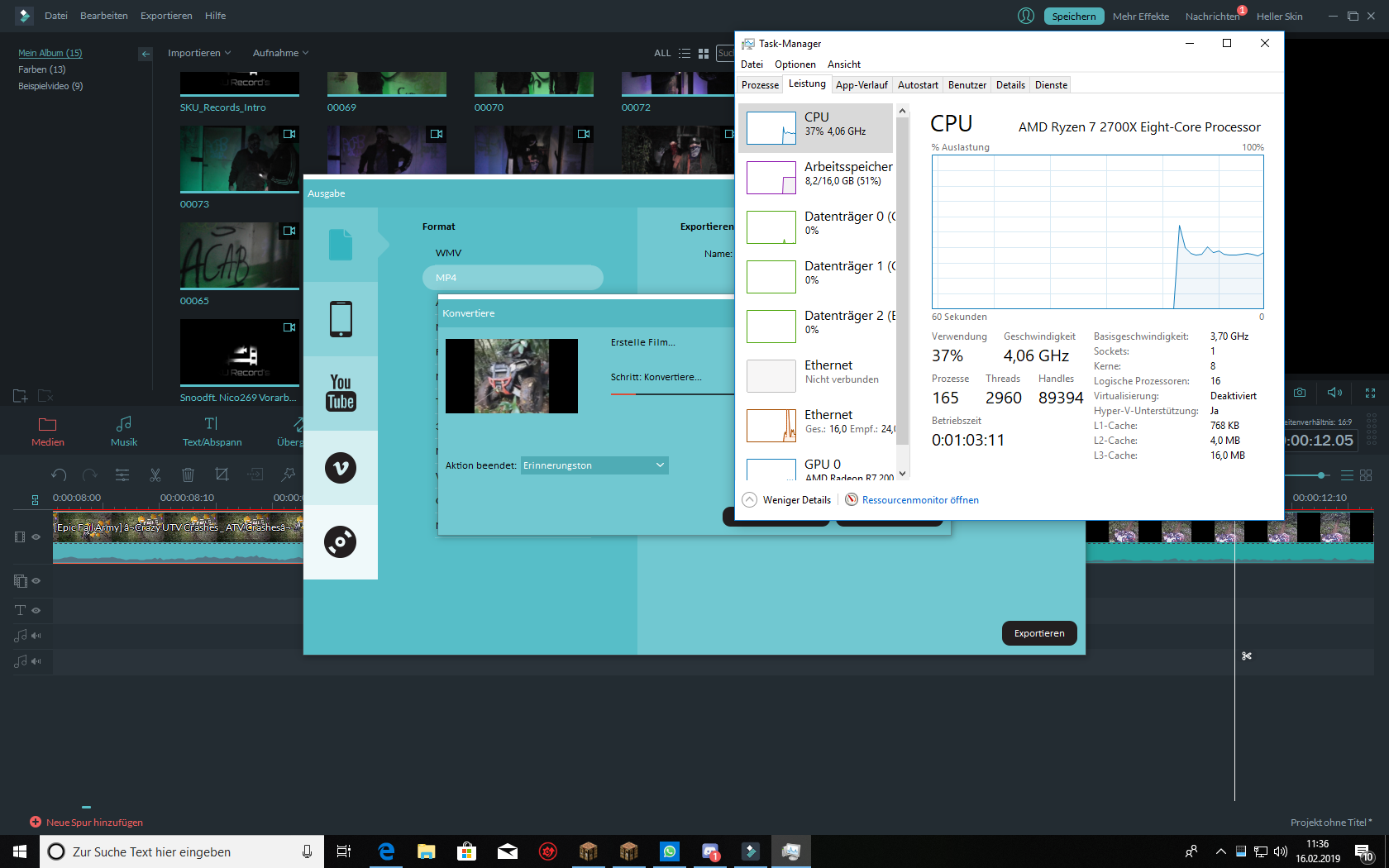Switch media library to grid view
The width and height of the screenshot is (1389, 868).
(x=704, y=53)
